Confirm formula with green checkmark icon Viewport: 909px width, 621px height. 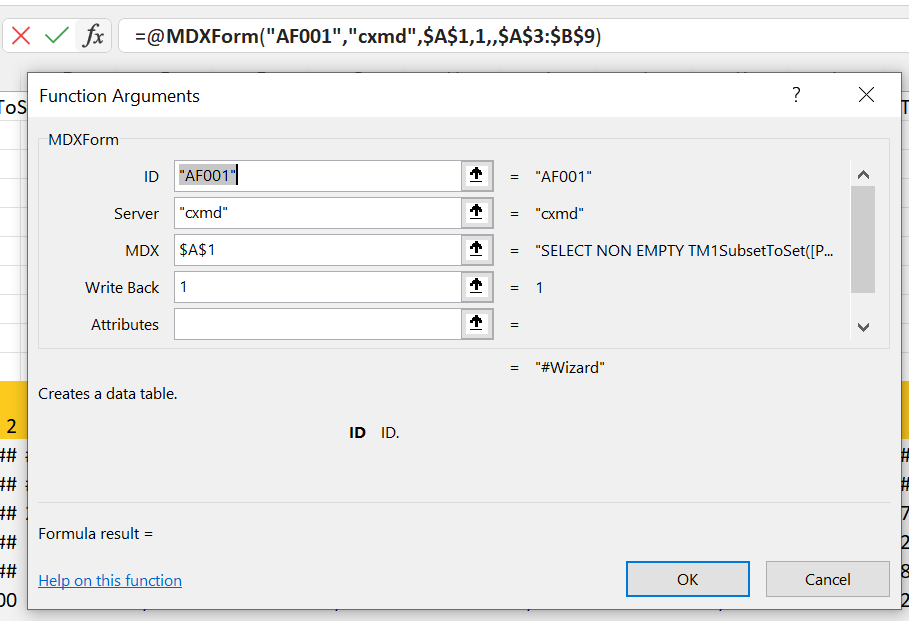[57, 37]
